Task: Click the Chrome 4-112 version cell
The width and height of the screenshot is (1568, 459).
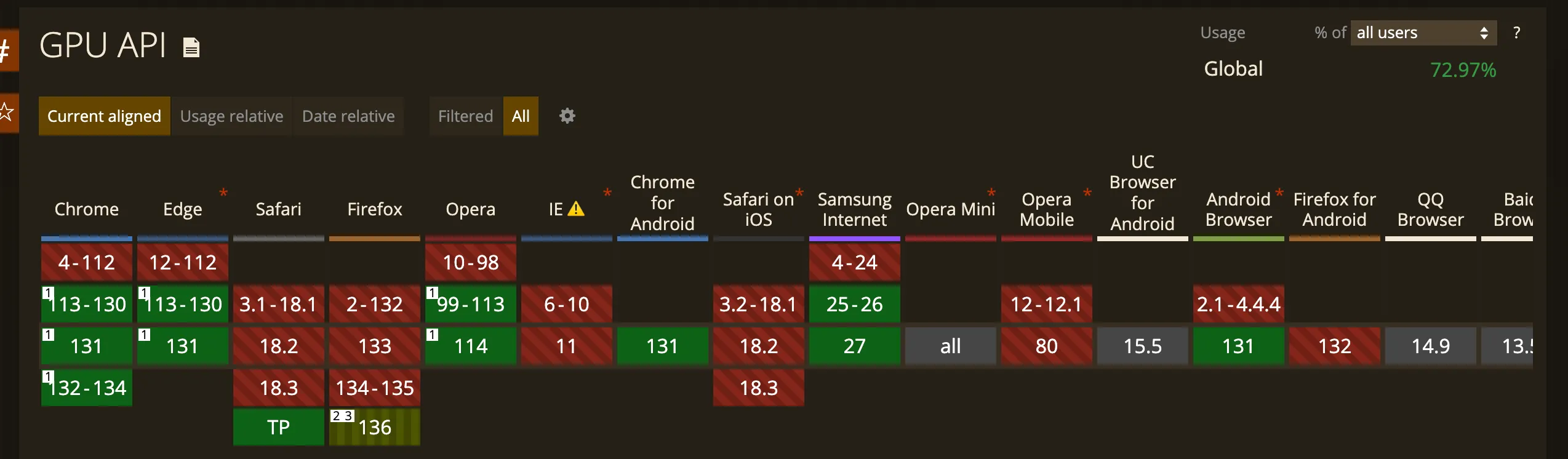Action: [87, 263]
